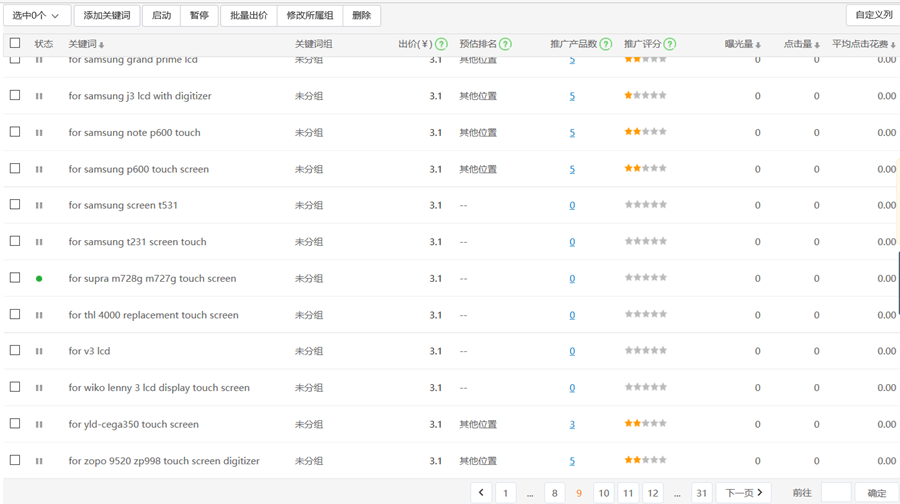Select checkbox for wiko lenny 3 keyword
The width and height of the screenshot is (900, 504).
pyautogui.click(x=15, y=387)
